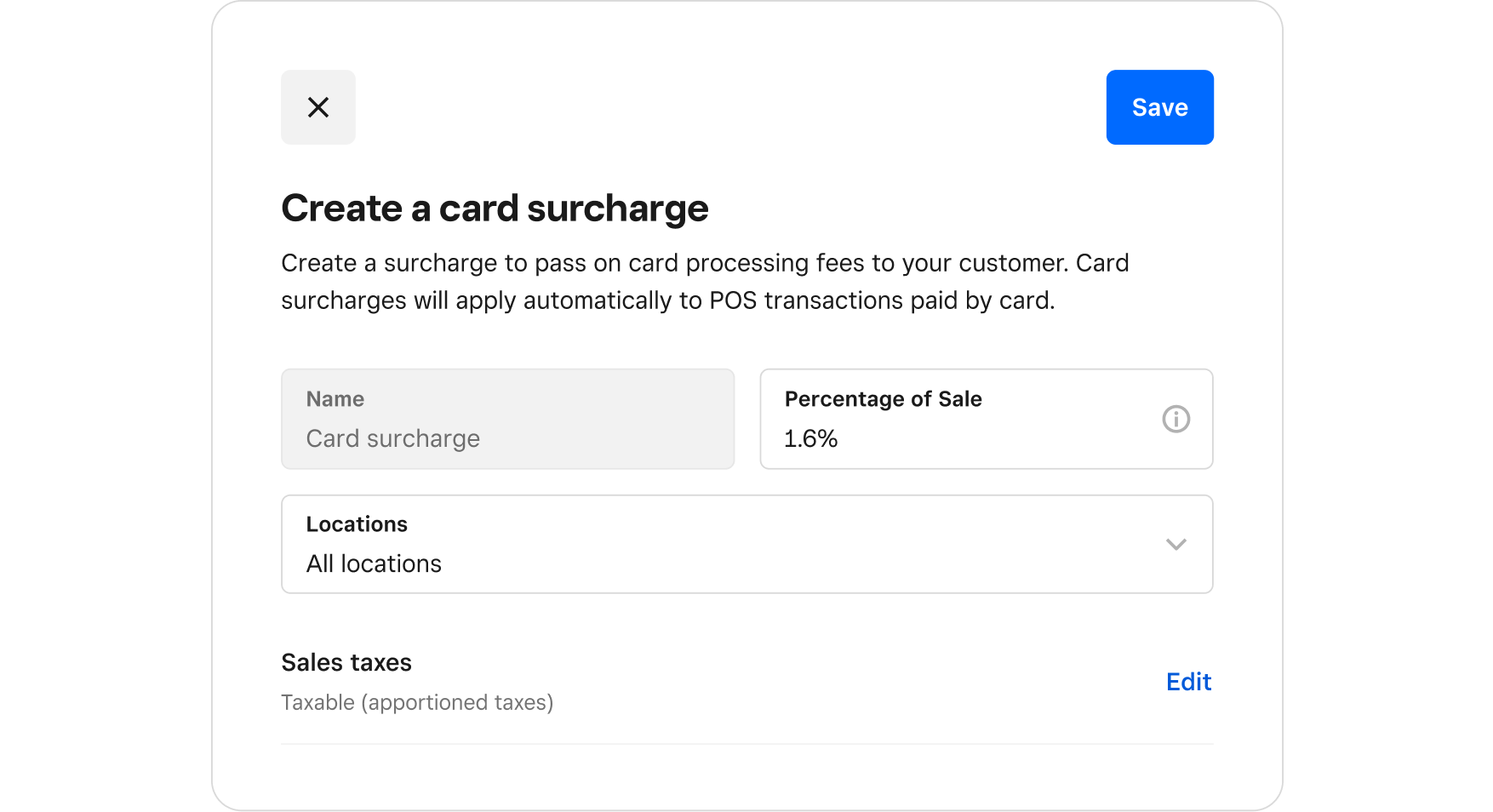Click the divider line below Sales taxes
Viewport: 1493px width, 812px height.
point(746,744)
